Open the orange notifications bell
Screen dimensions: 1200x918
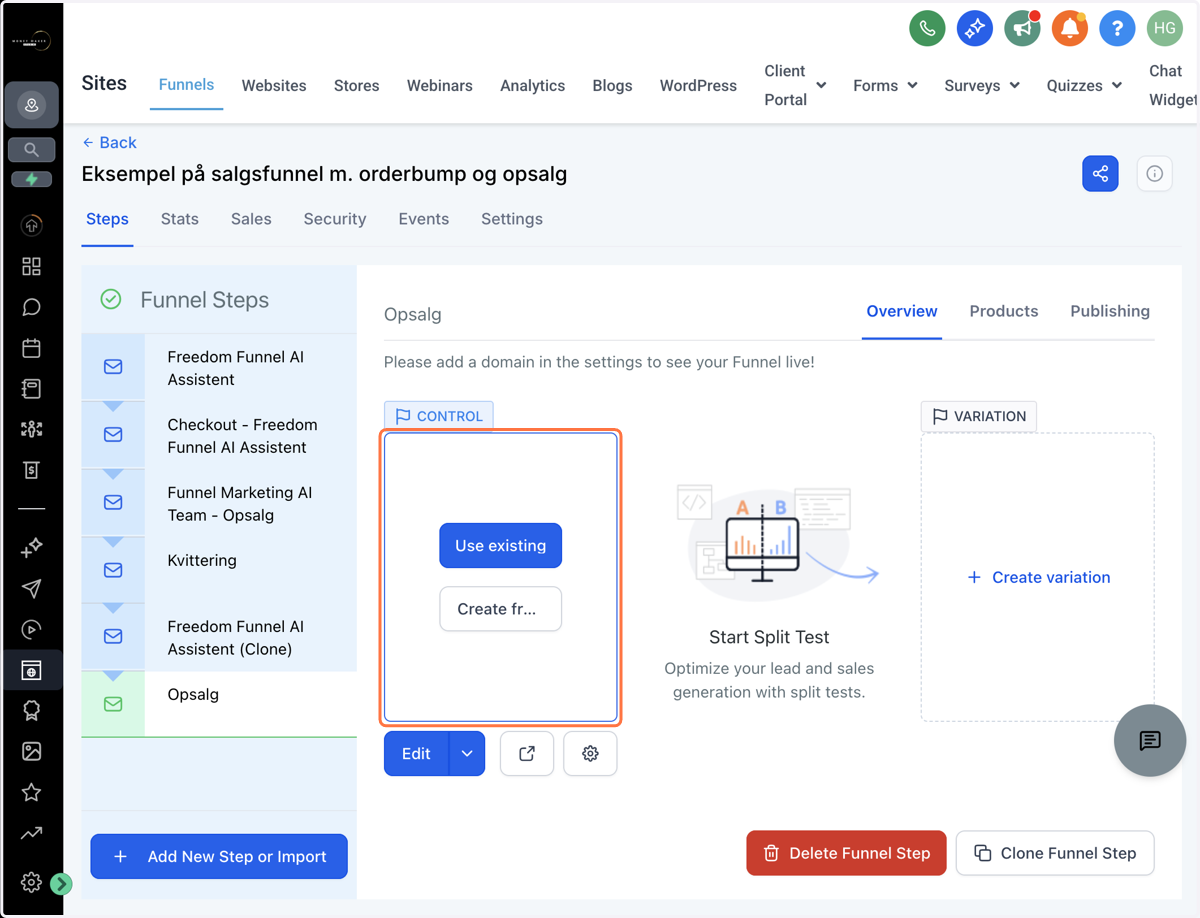click(1070, 28)
